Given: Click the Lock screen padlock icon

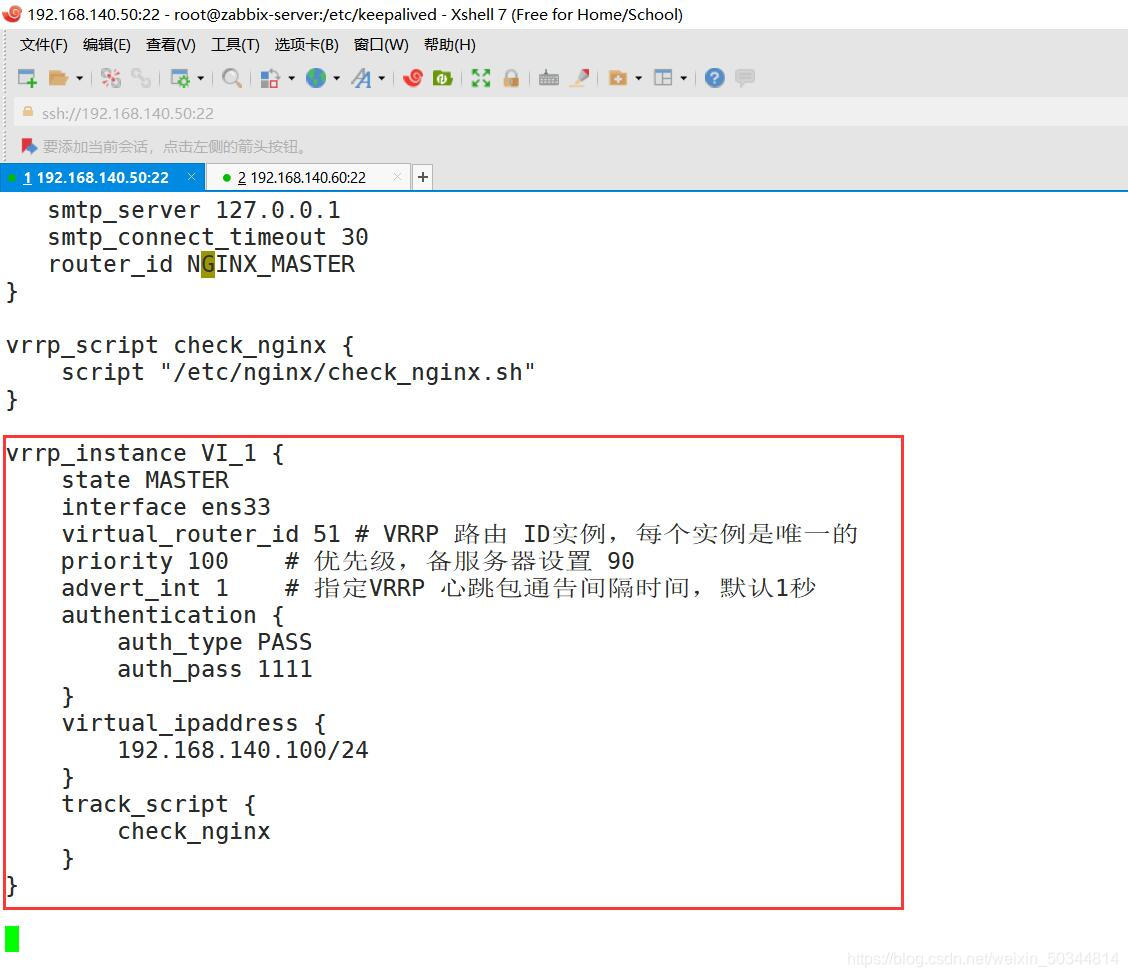Looking at the screenshot, I should [x=511, y=78].
